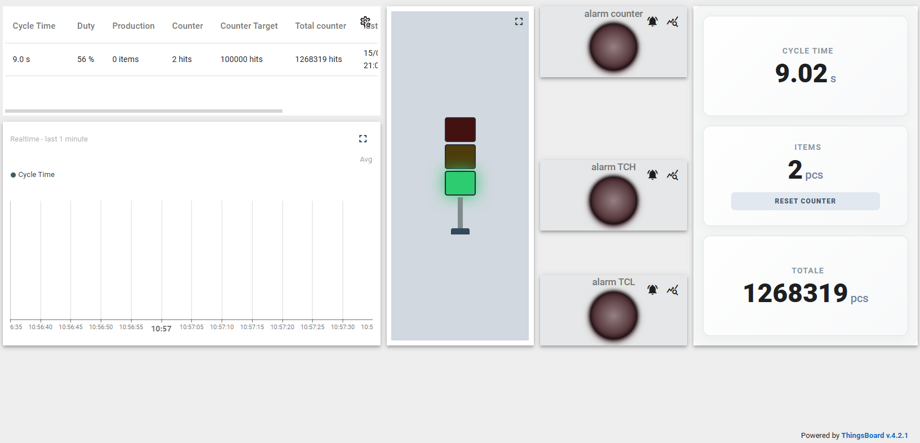Screen dimensions: 920x443
Task: Sort table by Total counter column header
Action: (x=320, y=26)
